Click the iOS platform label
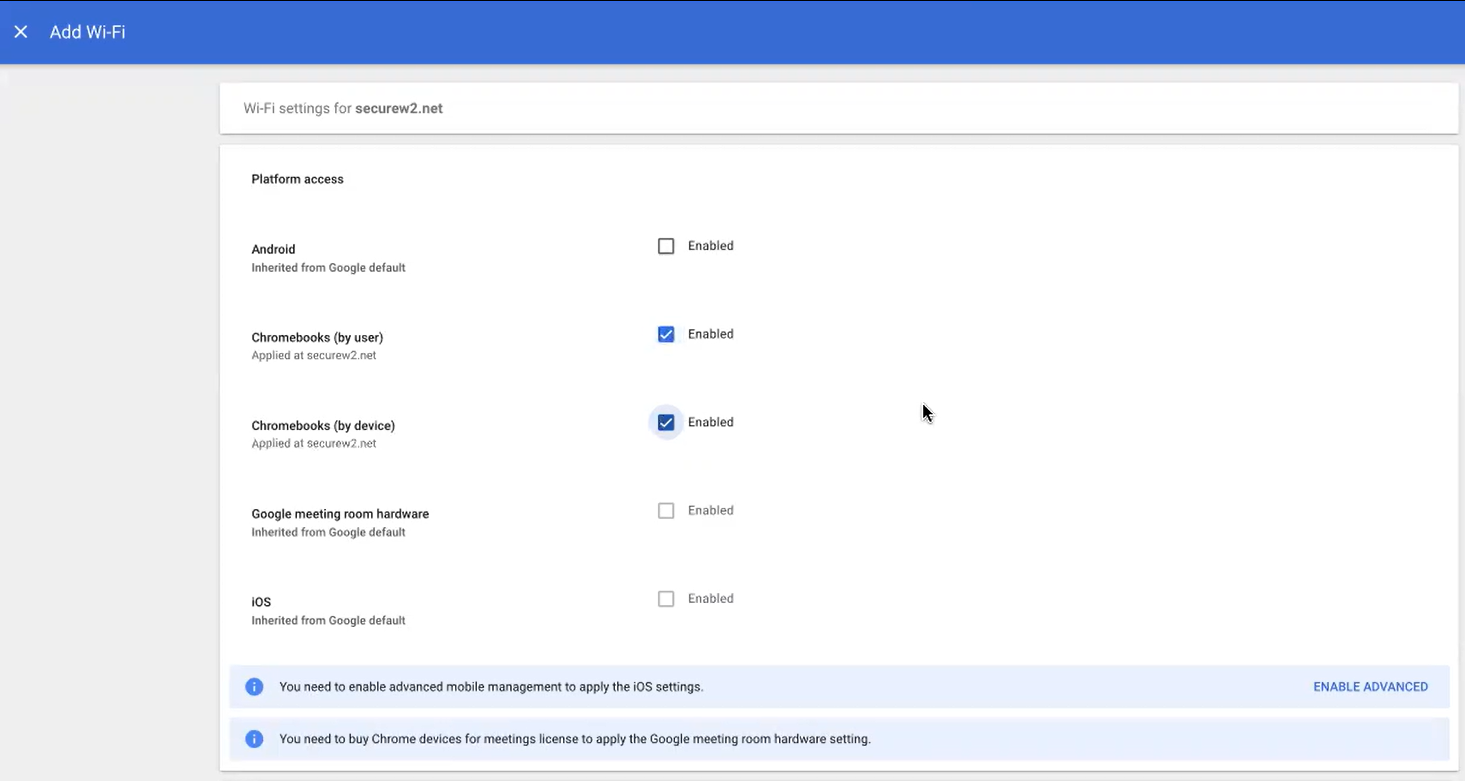 [261, 602]
